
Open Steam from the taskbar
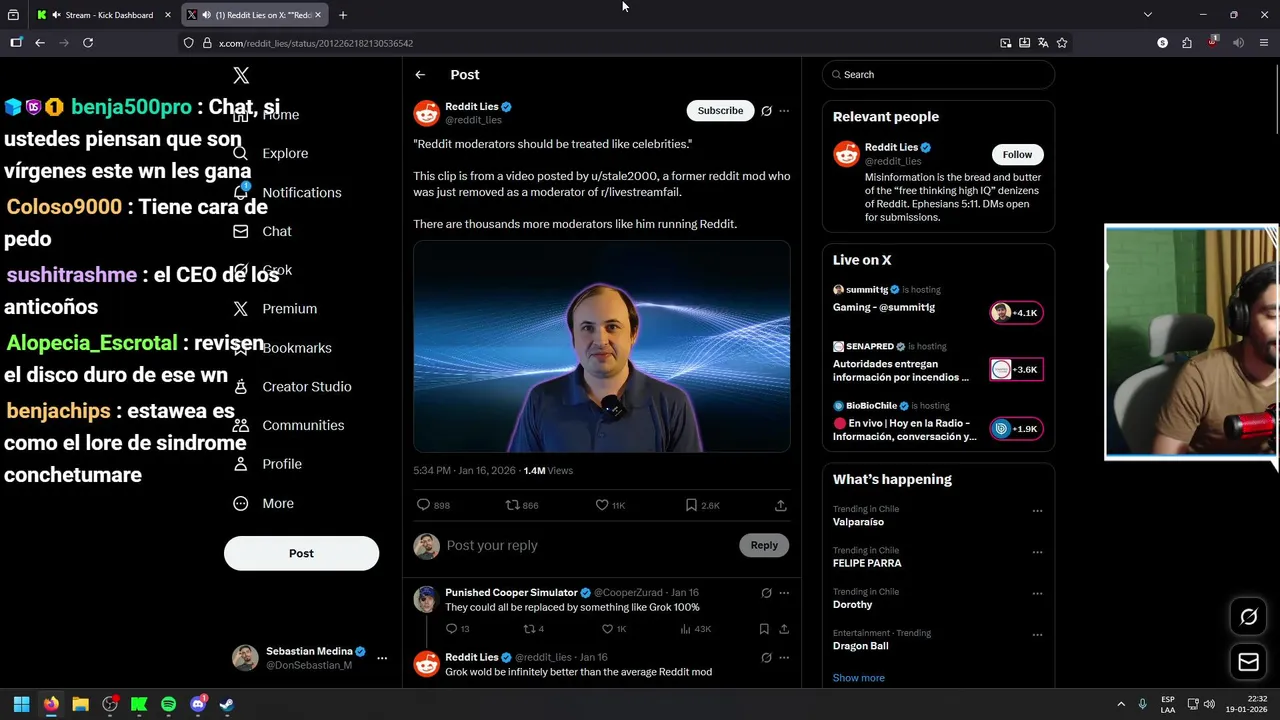click(227, 704)
